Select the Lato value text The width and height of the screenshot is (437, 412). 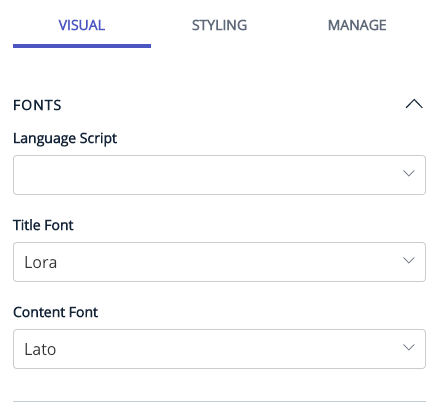pos(40,349)
